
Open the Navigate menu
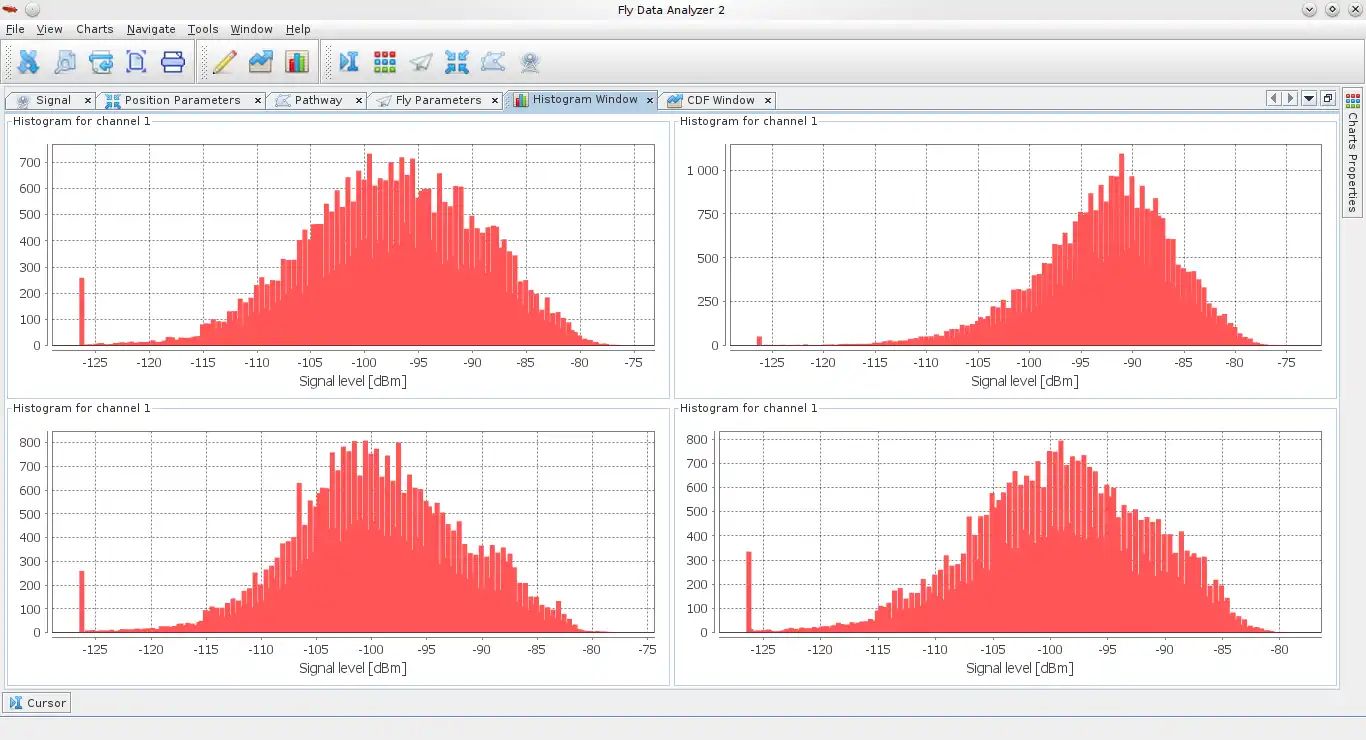(x=151, y=29)
